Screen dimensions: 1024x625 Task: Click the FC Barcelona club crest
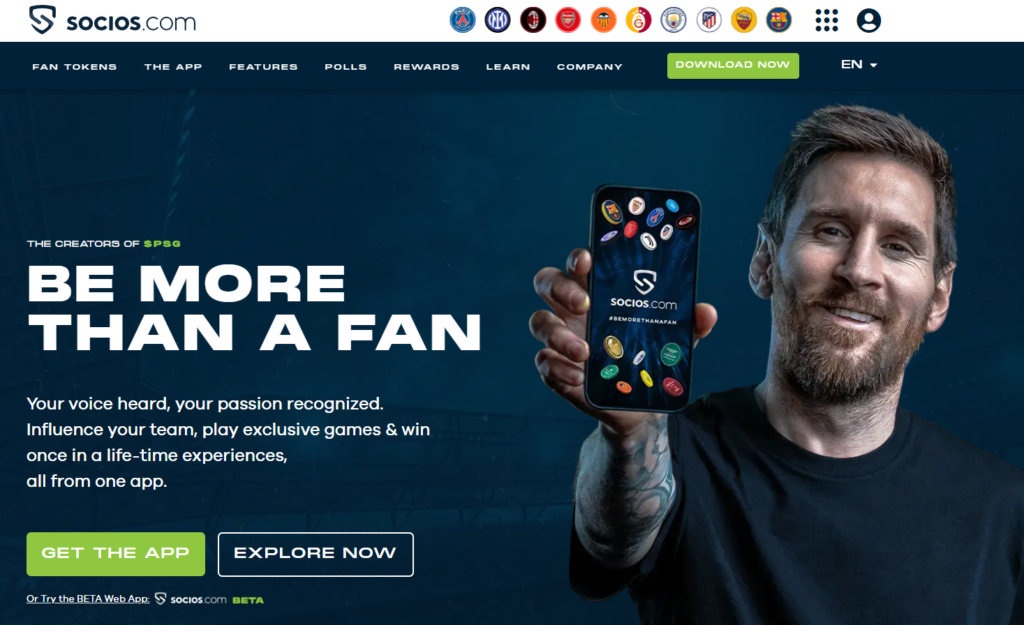[x=778, y=20]
